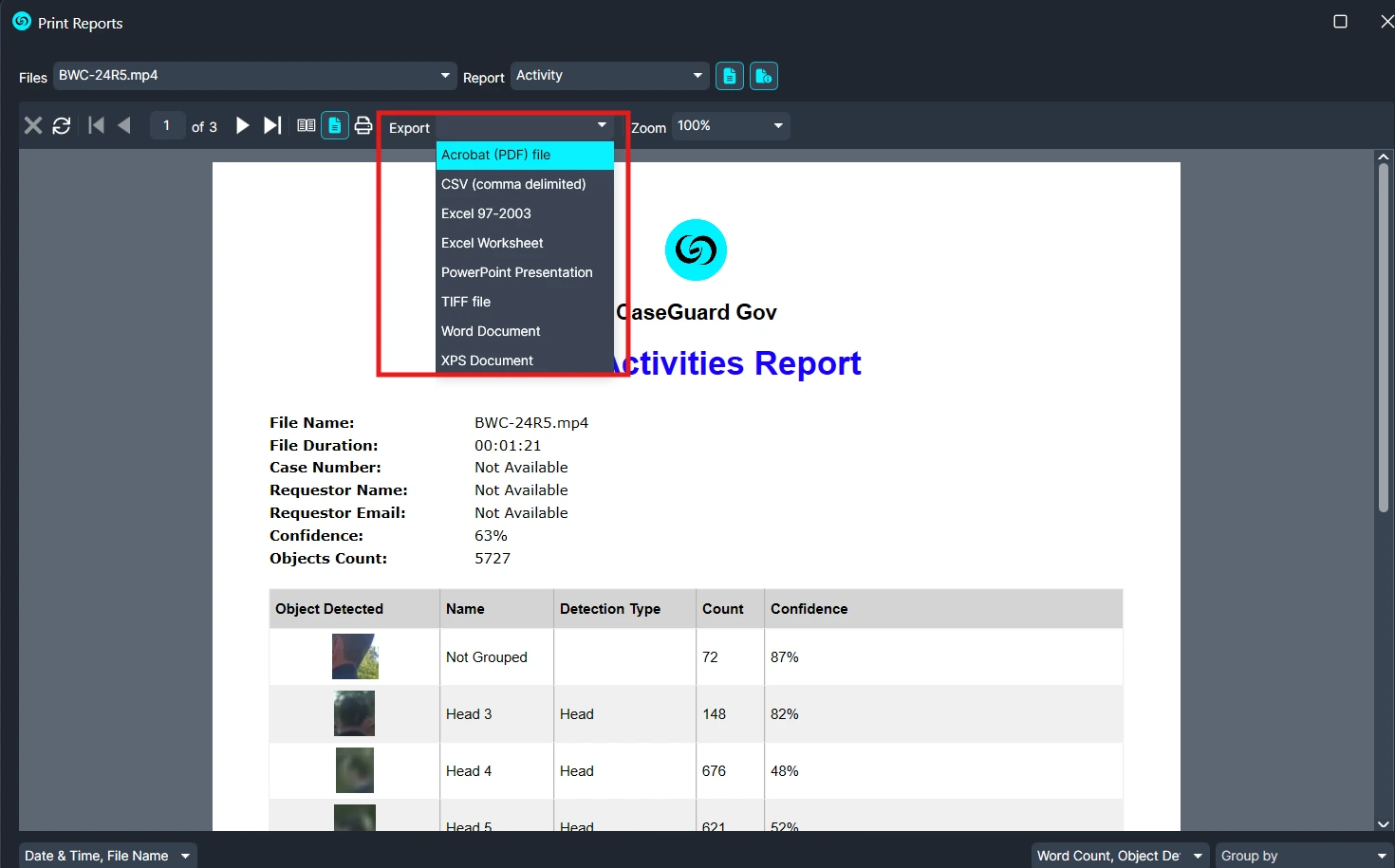Image resolution: width=1395 pixels, height=868 pixels.
Task: Open the Report type dropdown showing Activity
Action: tap(610, 76)
